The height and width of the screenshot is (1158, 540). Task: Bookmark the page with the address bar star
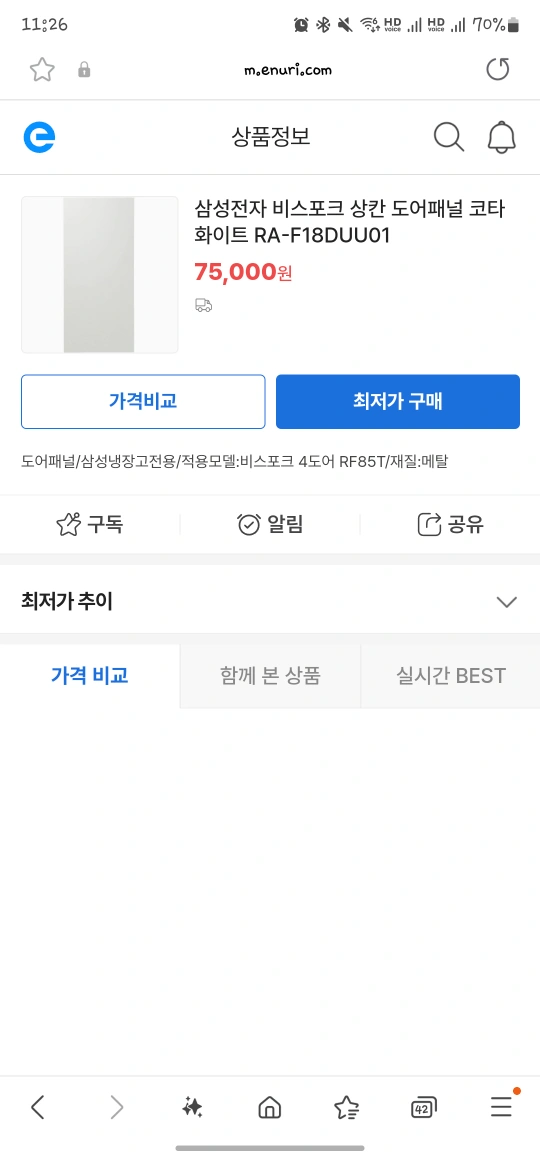click(42, 70)
